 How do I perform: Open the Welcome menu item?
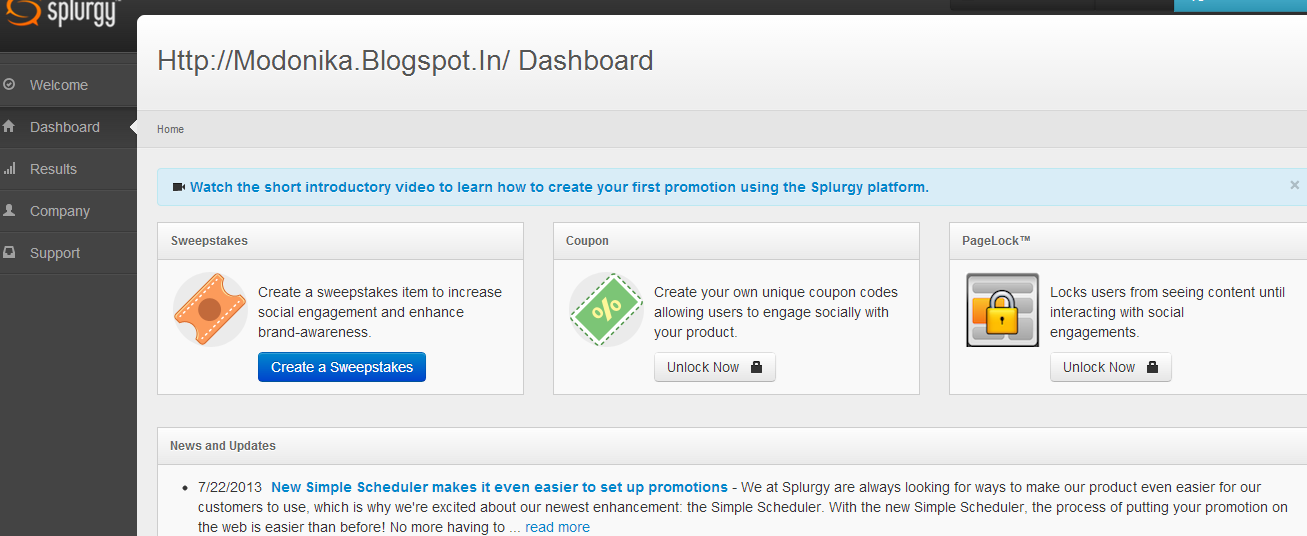[68, 85]
